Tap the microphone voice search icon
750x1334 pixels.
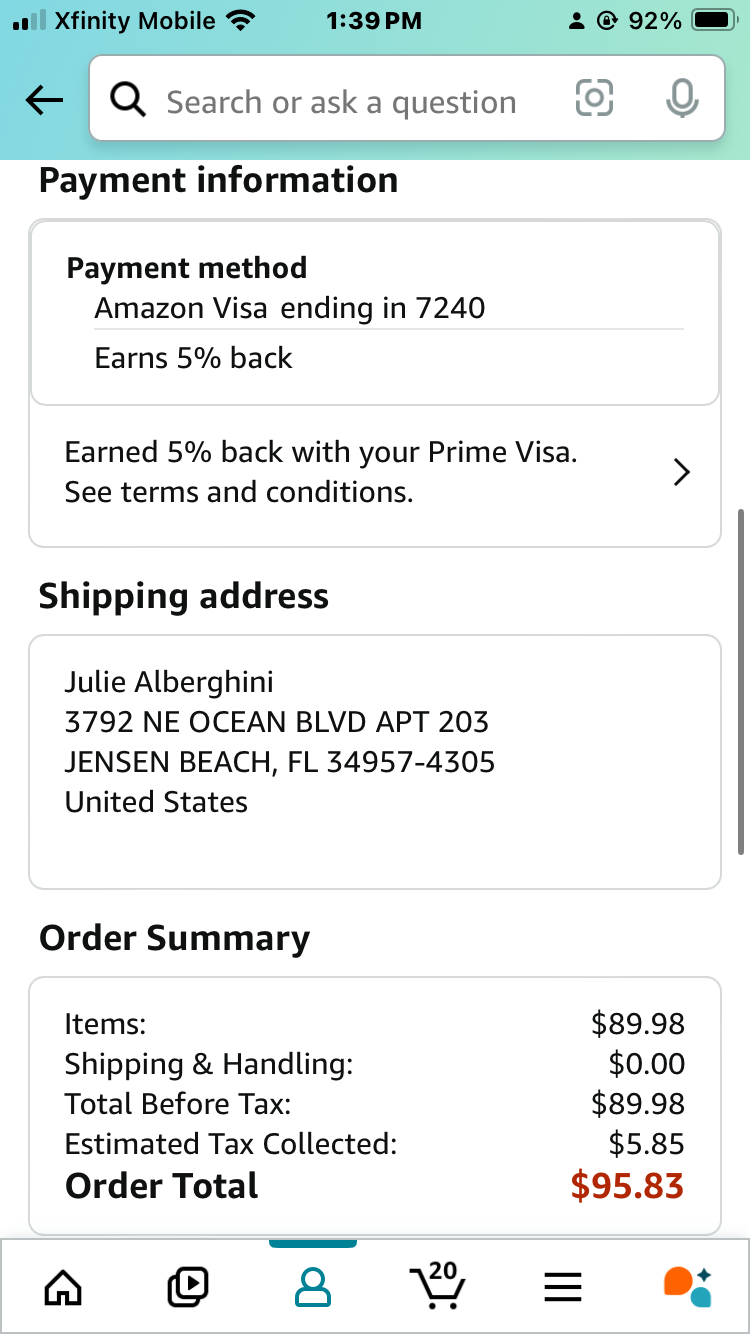(x=682, y=98)
